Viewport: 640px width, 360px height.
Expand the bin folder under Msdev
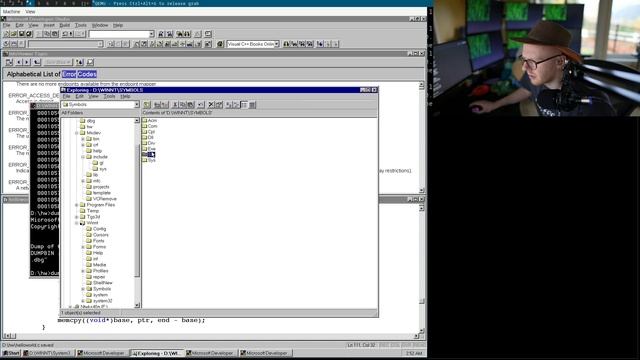point(83,139)
